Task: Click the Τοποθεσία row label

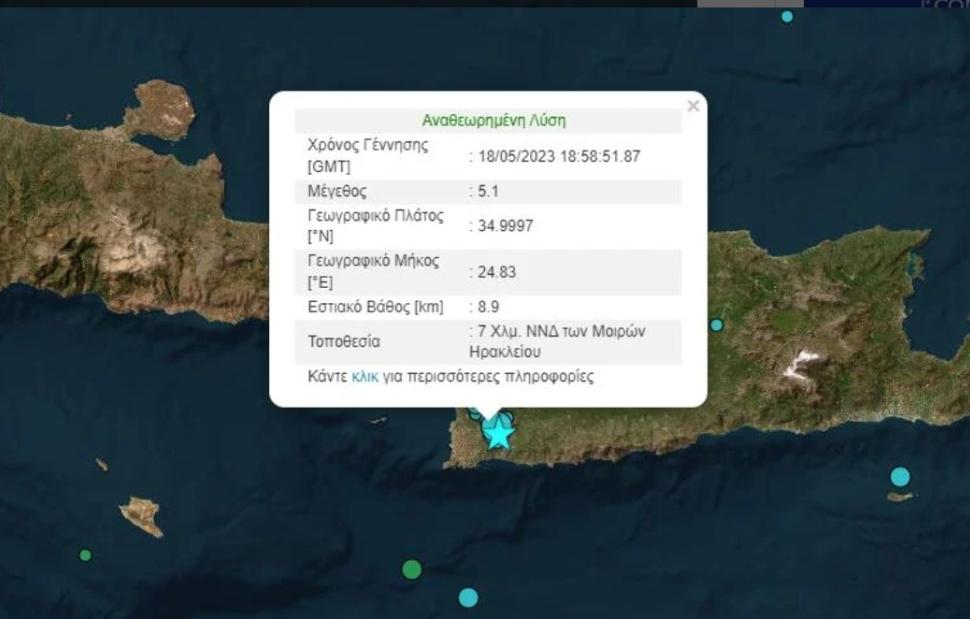Action: (x=343, y=341)
